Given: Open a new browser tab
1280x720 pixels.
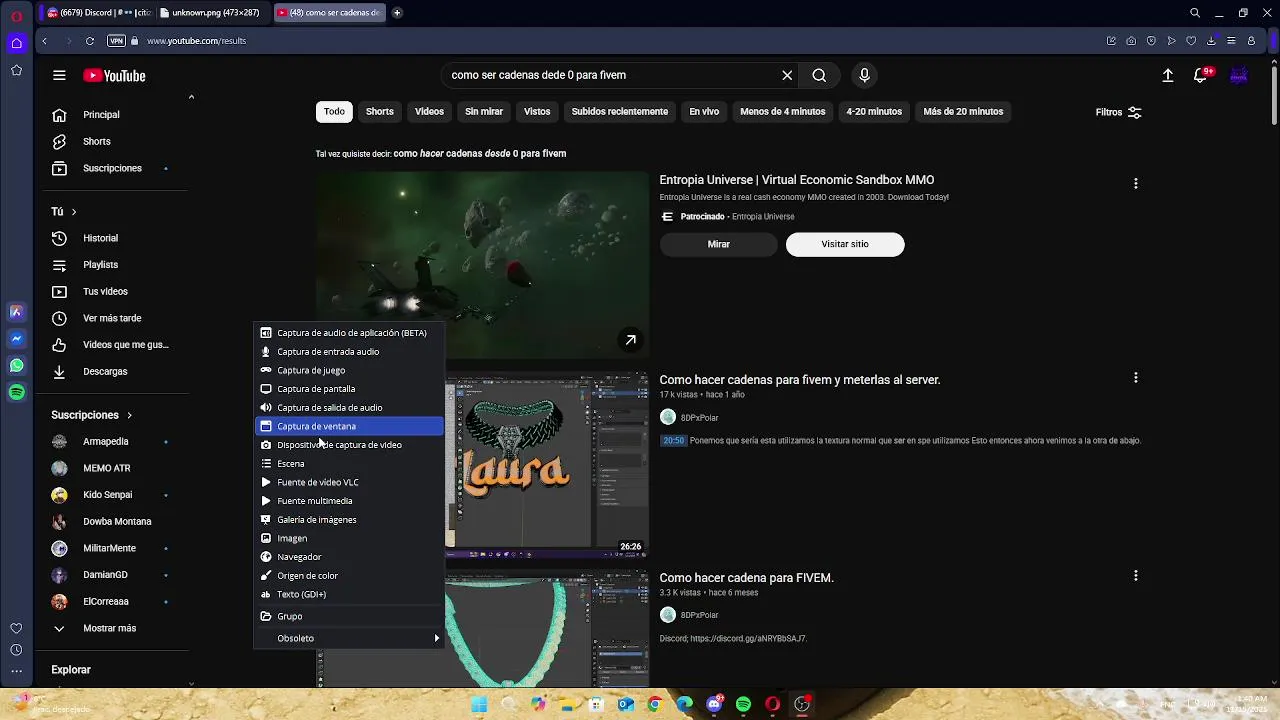Looking at the screenshot, I should tap(397, 13).
